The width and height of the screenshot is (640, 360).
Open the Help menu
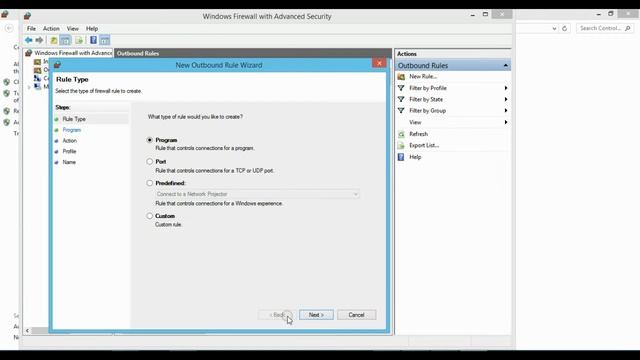point(92,29)
